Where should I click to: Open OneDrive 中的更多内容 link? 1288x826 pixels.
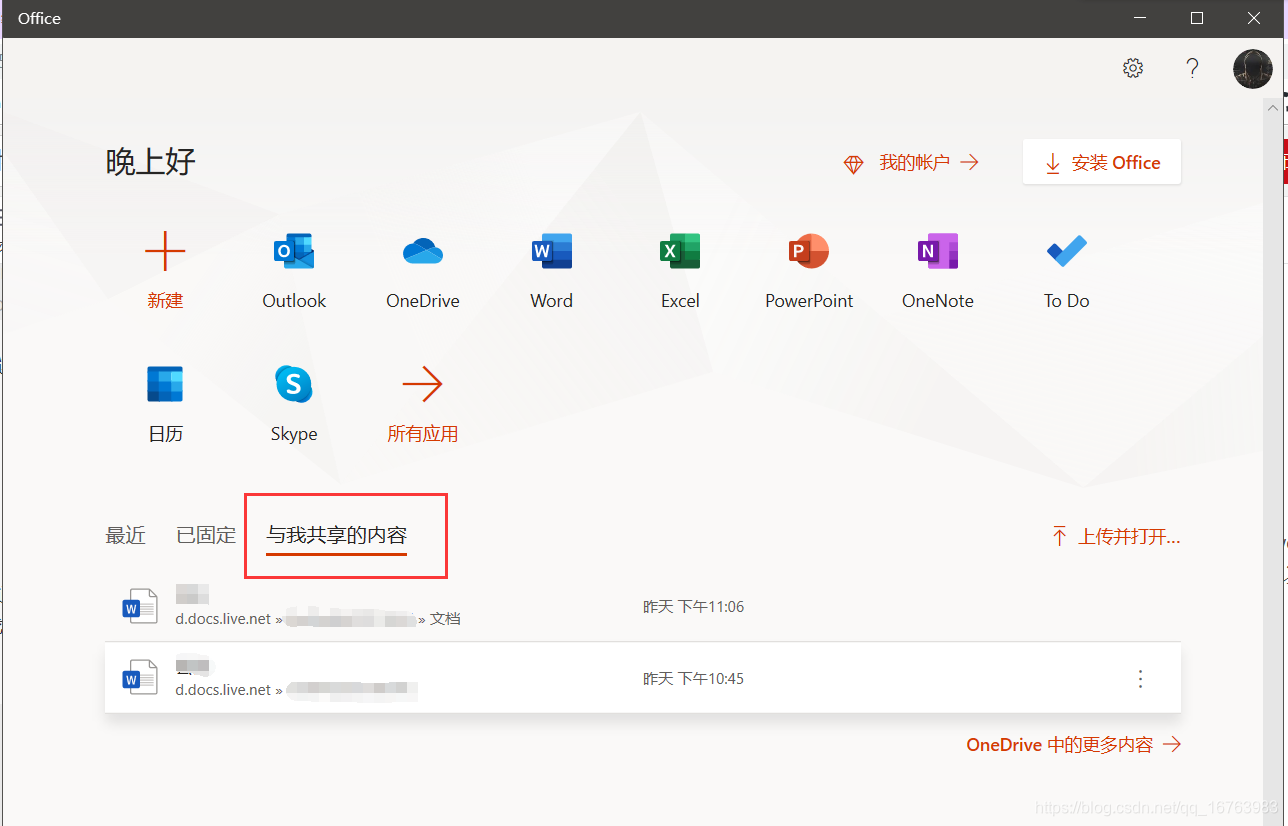tap(1074, 745)
